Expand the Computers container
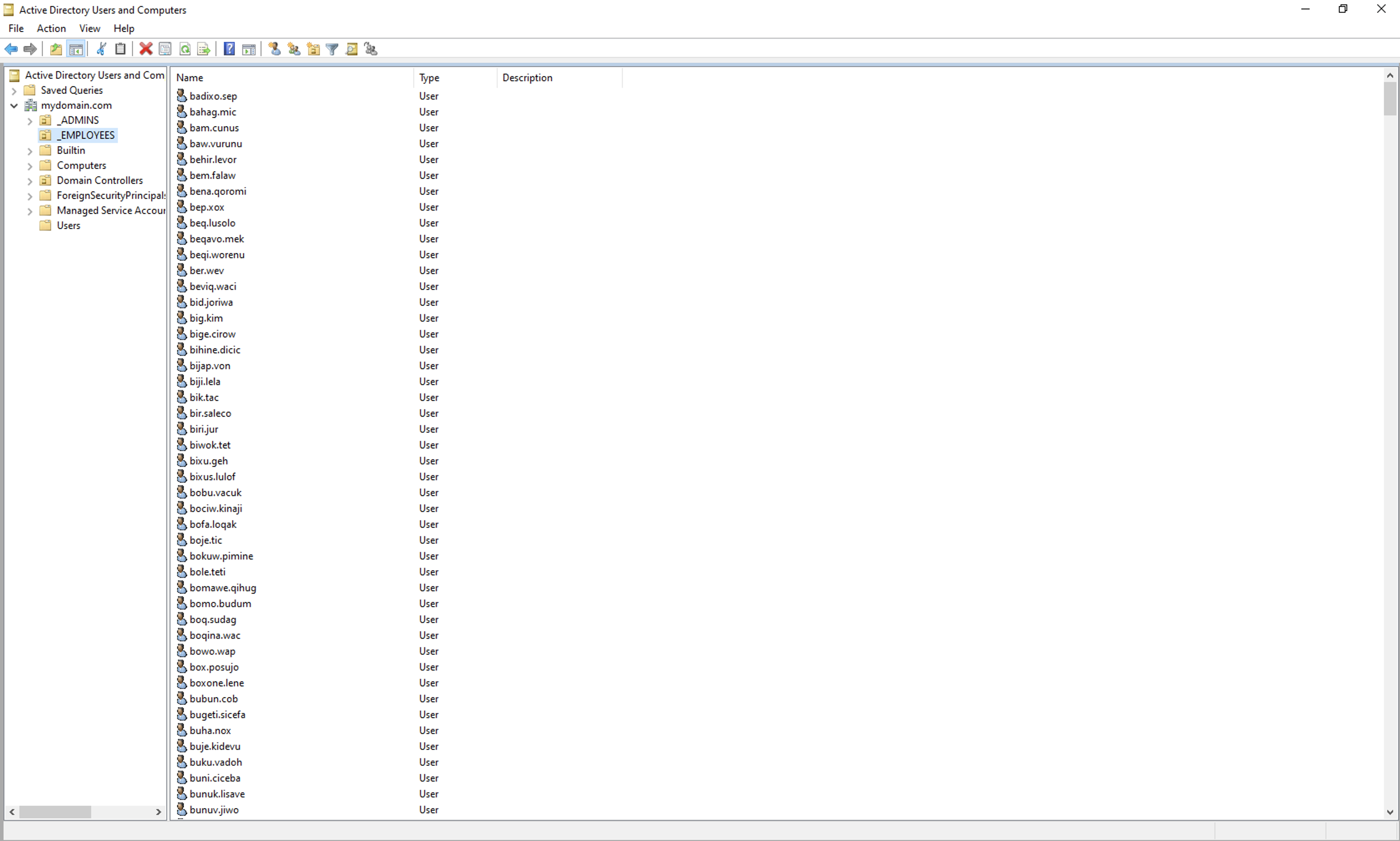Viewport: 1400px width, 841px height. point(30,166)
